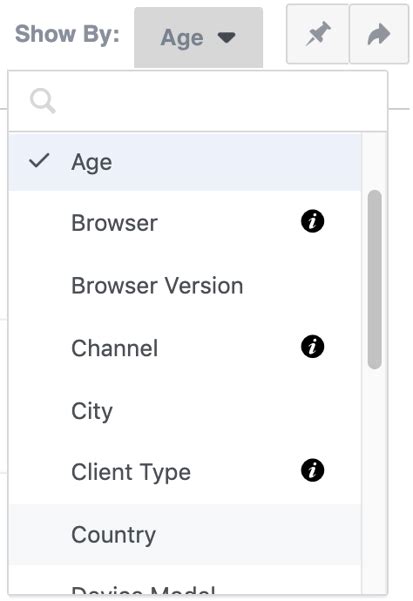The height and width of the screenshot is (601, 413).
Task: Click the search field in dropdown
Action: (x=198, y=101)
